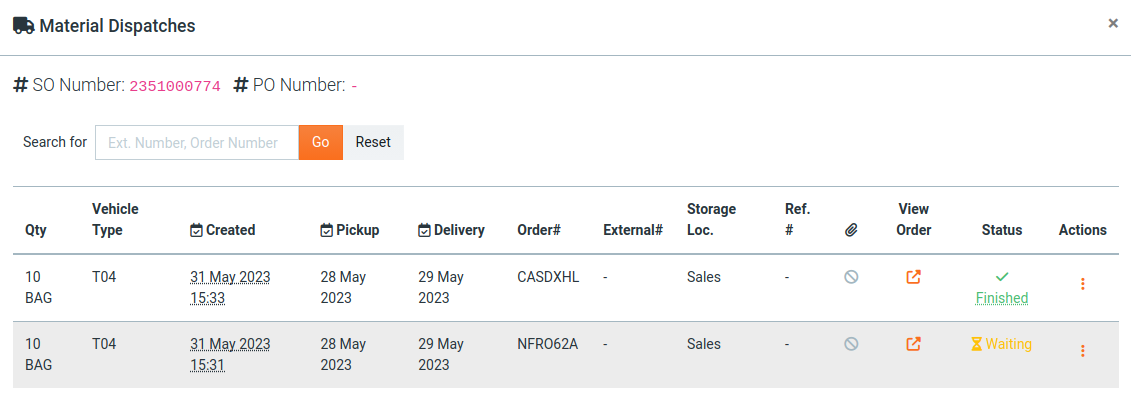Focus the Ext. Number, Order Number field

[197, 142]
